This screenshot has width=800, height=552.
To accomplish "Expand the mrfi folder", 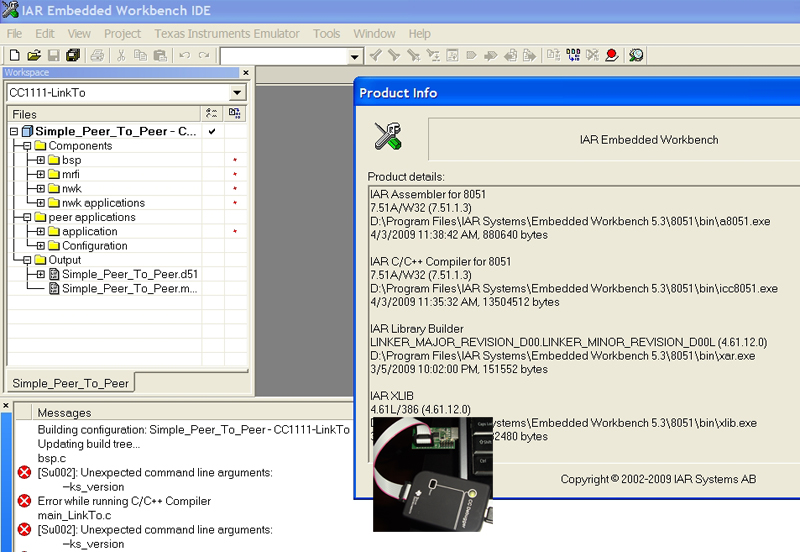I will 41,174.
